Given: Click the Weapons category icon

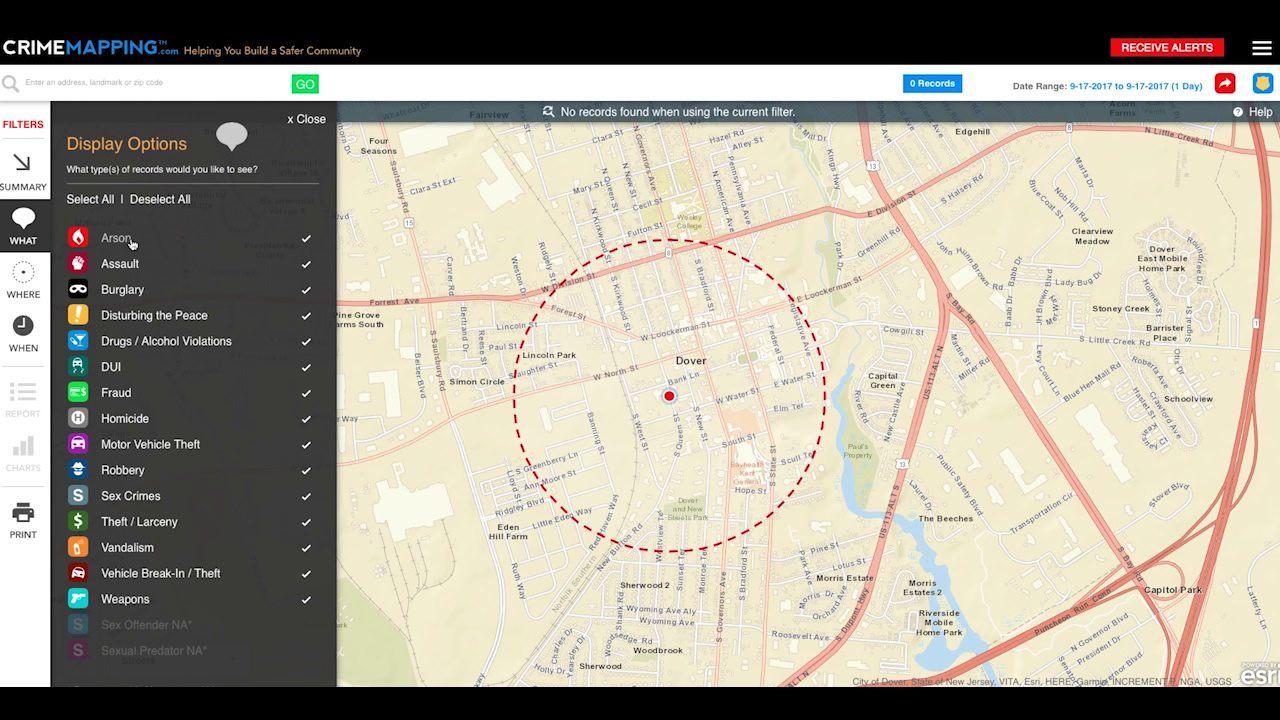Looking at the screenshot, I should [x=80, y=598].
